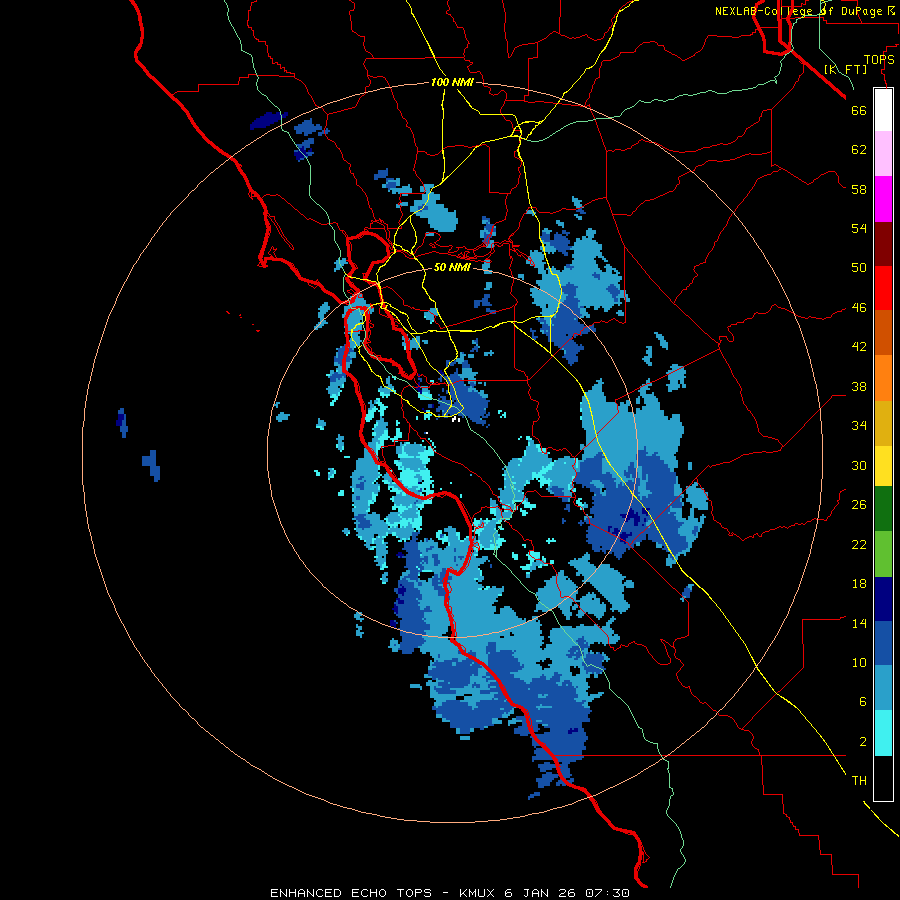This screenshot has width=900, height=900.
Task: Click the '34' legend value
Action: (x=859, y=426)
